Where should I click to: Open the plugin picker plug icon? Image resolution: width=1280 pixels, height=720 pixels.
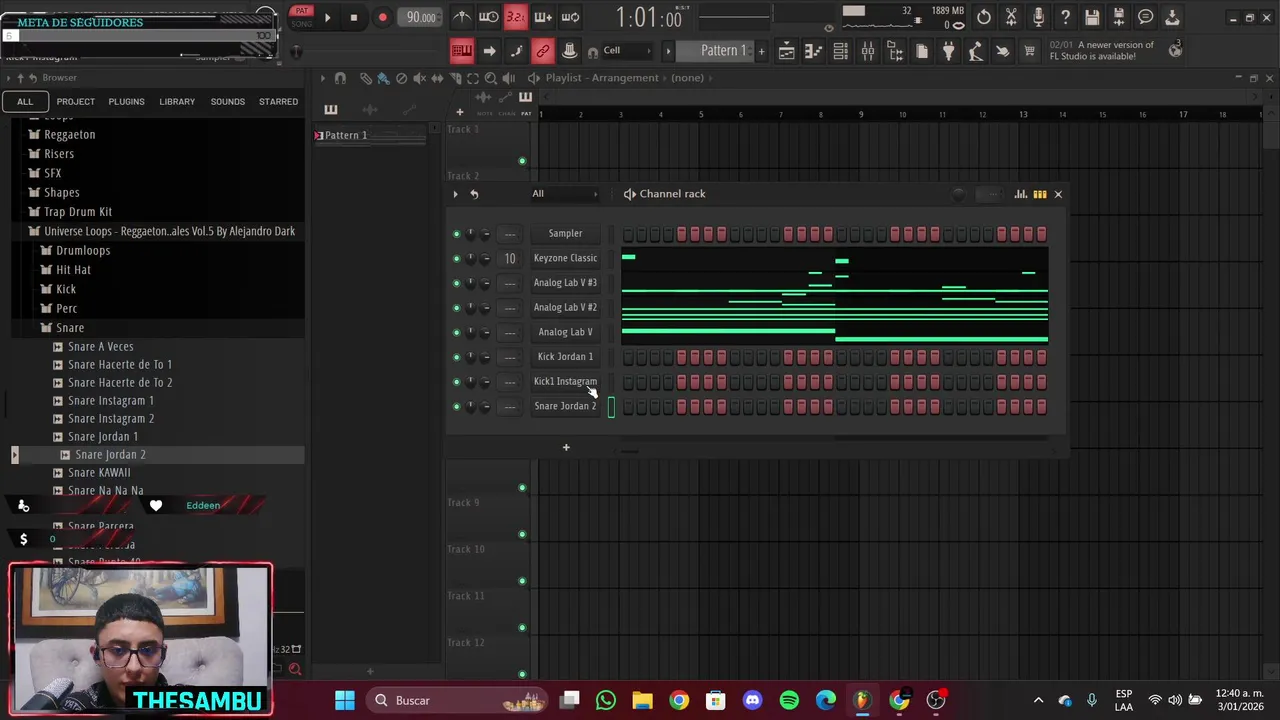949,51
